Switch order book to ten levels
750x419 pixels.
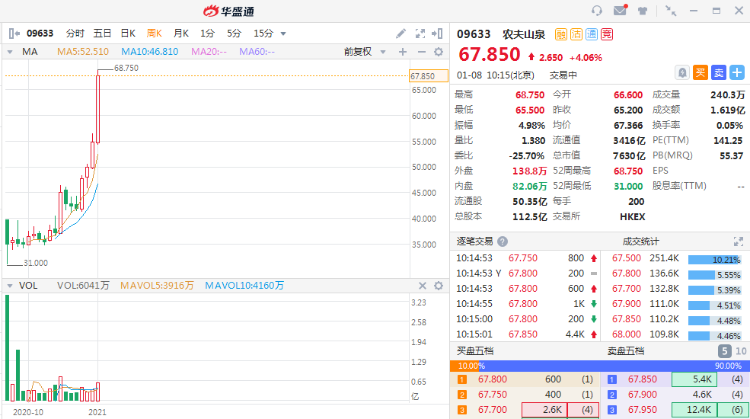[x=740, y=351]
